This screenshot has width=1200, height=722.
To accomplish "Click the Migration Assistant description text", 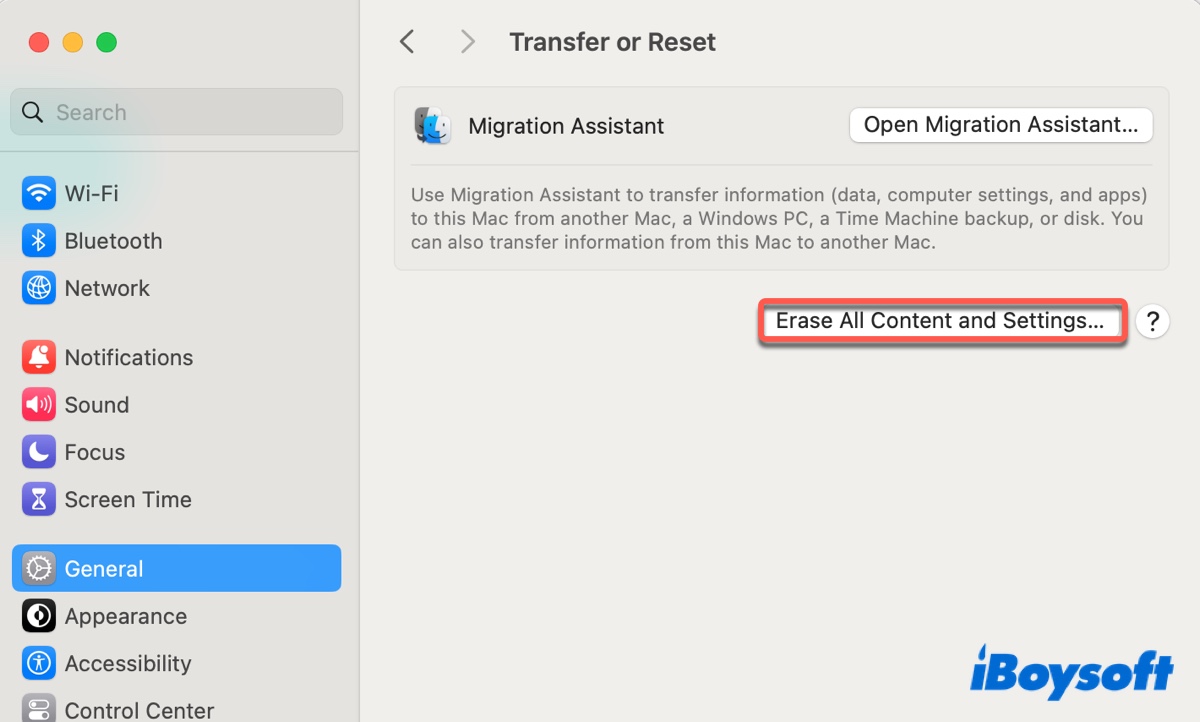I will tap(778, 218).
